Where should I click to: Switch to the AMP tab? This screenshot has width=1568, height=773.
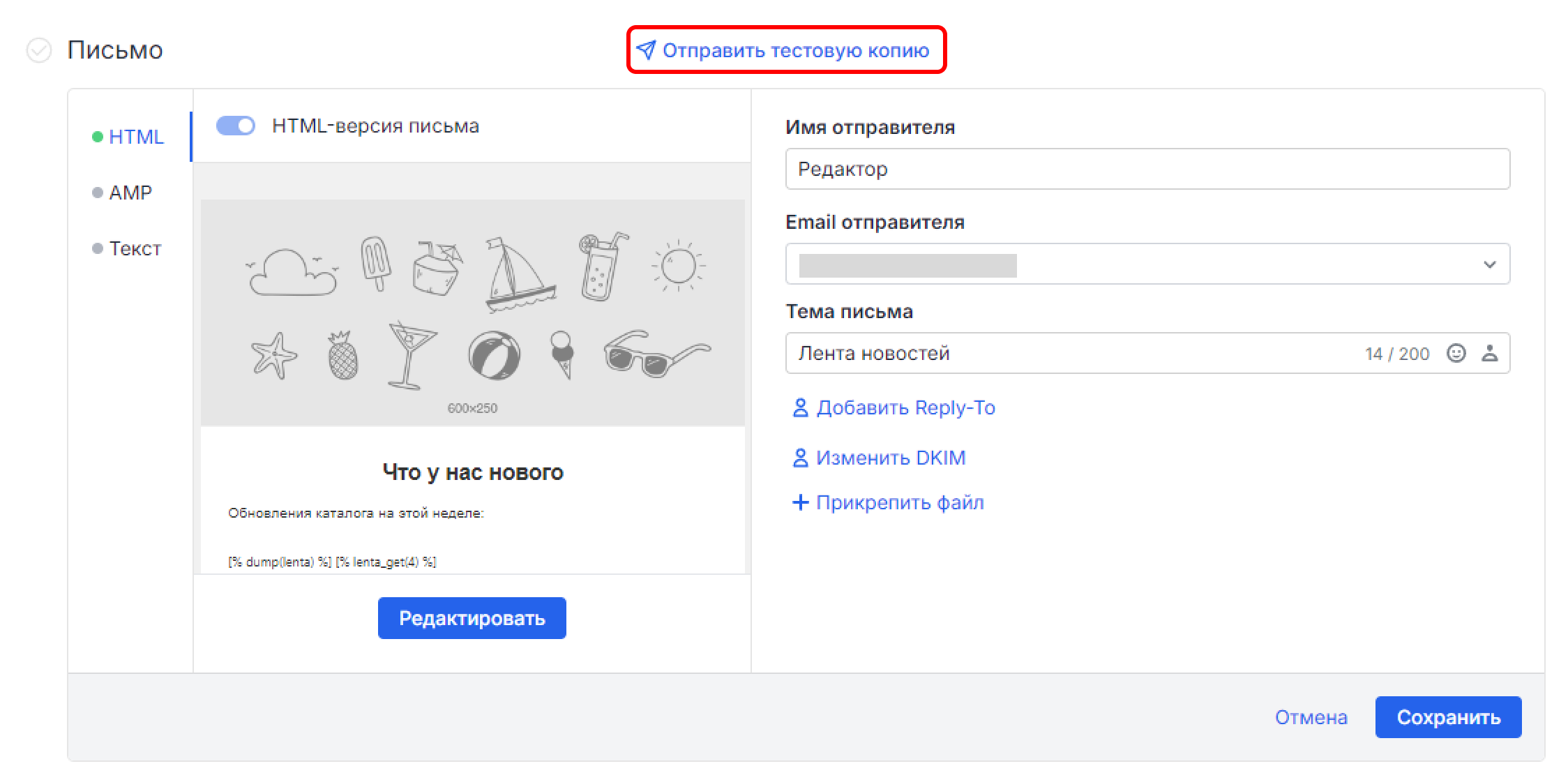[130, 193]
